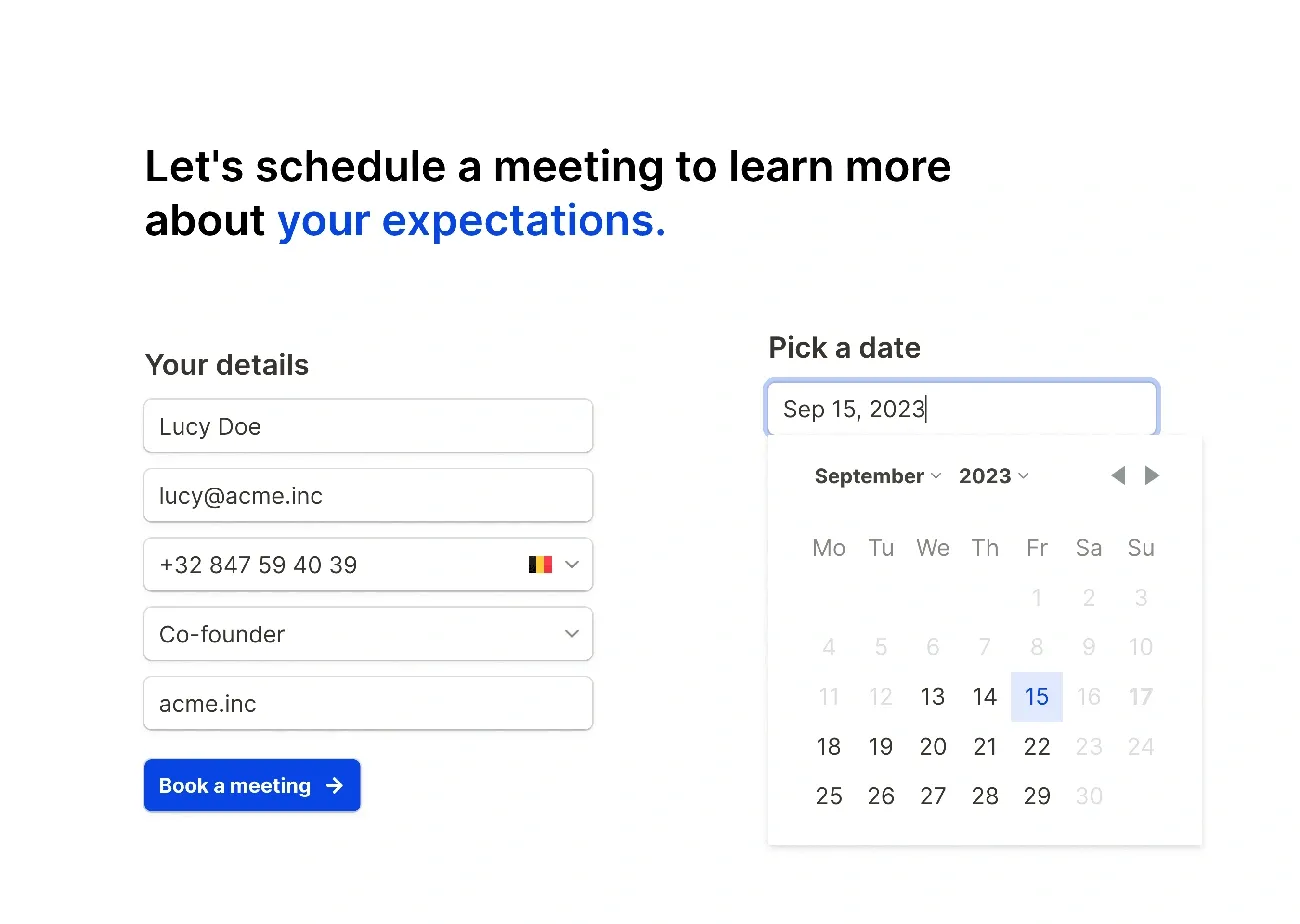Click the Lucy Doe name field

pyautogui.click(x=368, y=427)
